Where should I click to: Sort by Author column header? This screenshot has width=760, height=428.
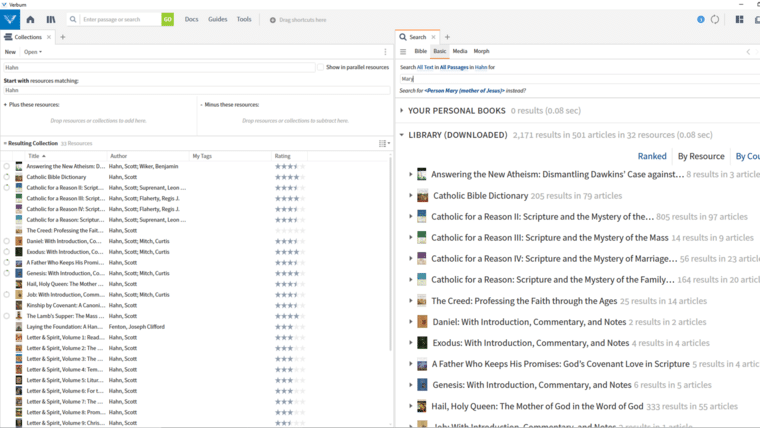[x=118, y=156]
